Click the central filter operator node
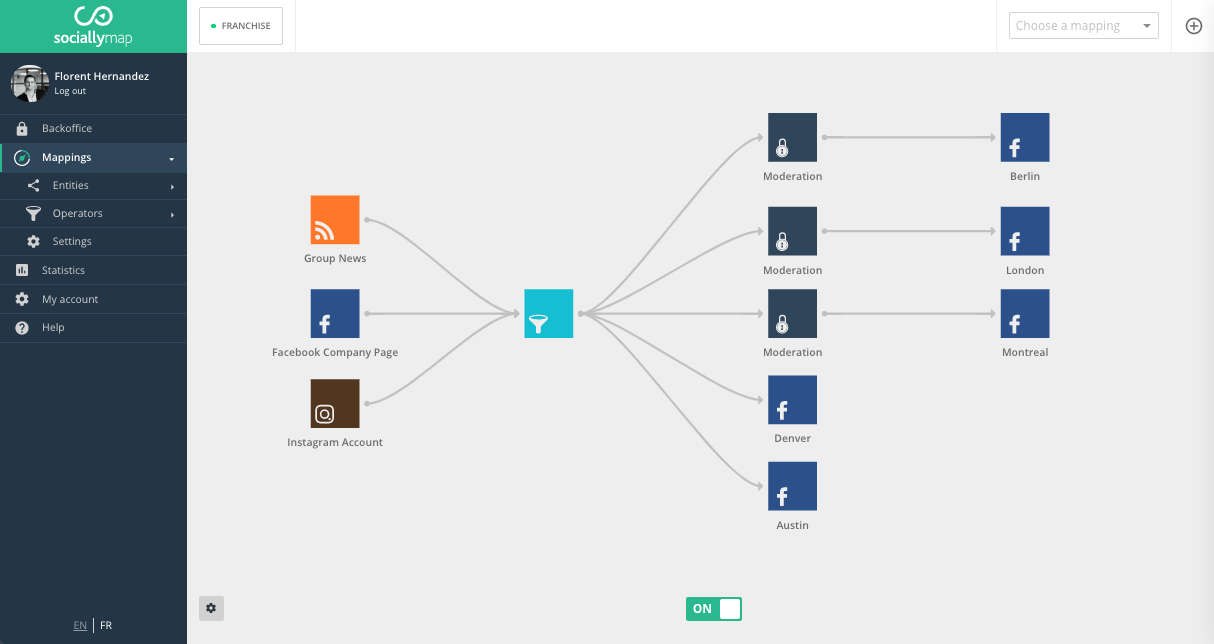The height and width of the screenshot is (644, 1214). (x=548, y=313)
